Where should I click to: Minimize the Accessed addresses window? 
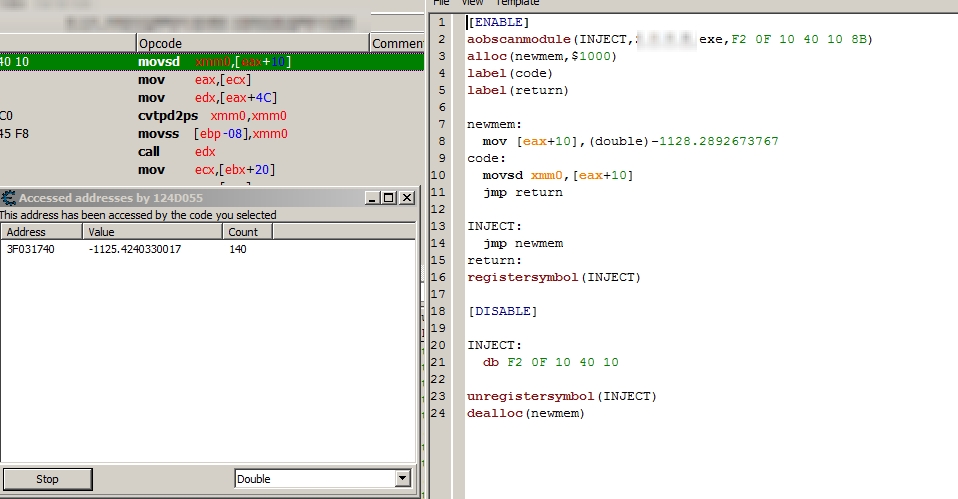(373, 198)
